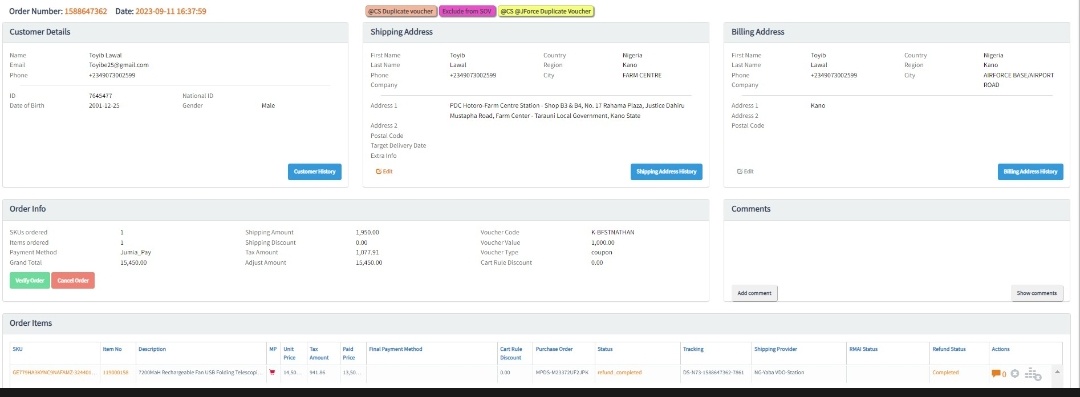Click the red Cancel Order button
1080x397 pixels.
(x=73, y=281)
